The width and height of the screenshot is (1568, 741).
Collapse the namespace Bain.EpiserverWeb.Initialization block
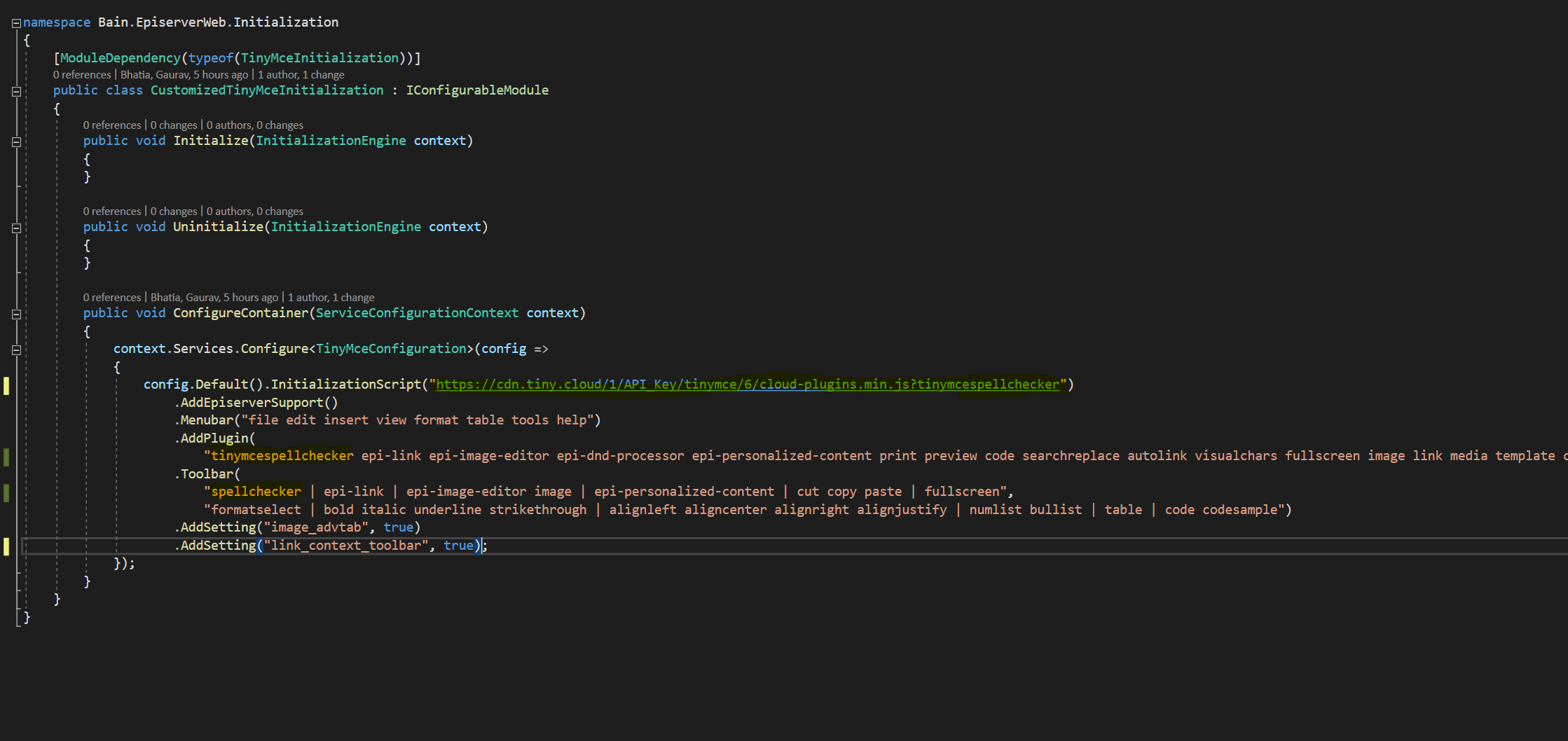(x=16, y=23)
